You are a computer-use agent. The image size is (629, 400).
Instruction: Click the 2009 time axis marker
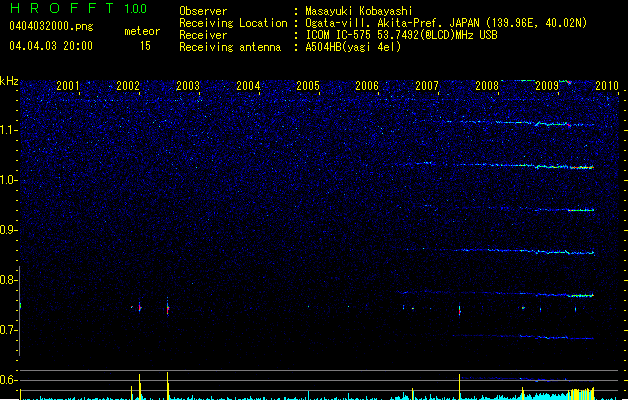coord(547,86)
